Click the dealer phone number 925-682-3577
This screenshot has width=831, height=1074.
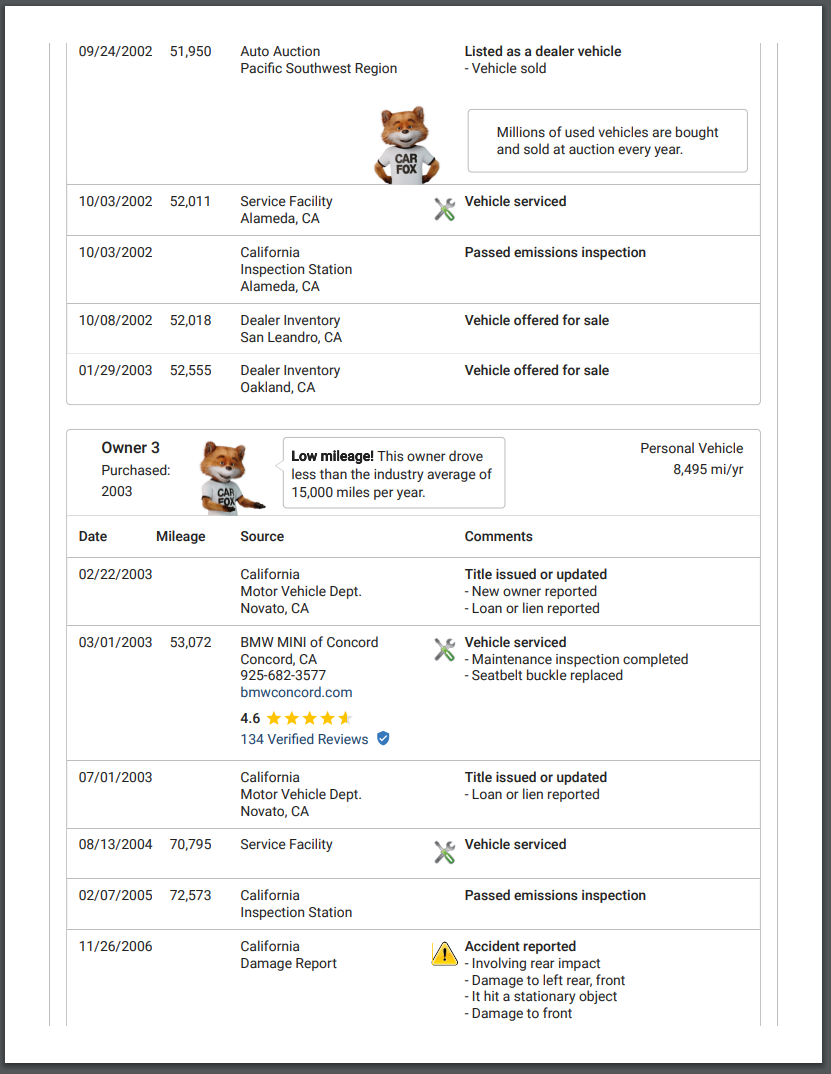pos(283,676)
